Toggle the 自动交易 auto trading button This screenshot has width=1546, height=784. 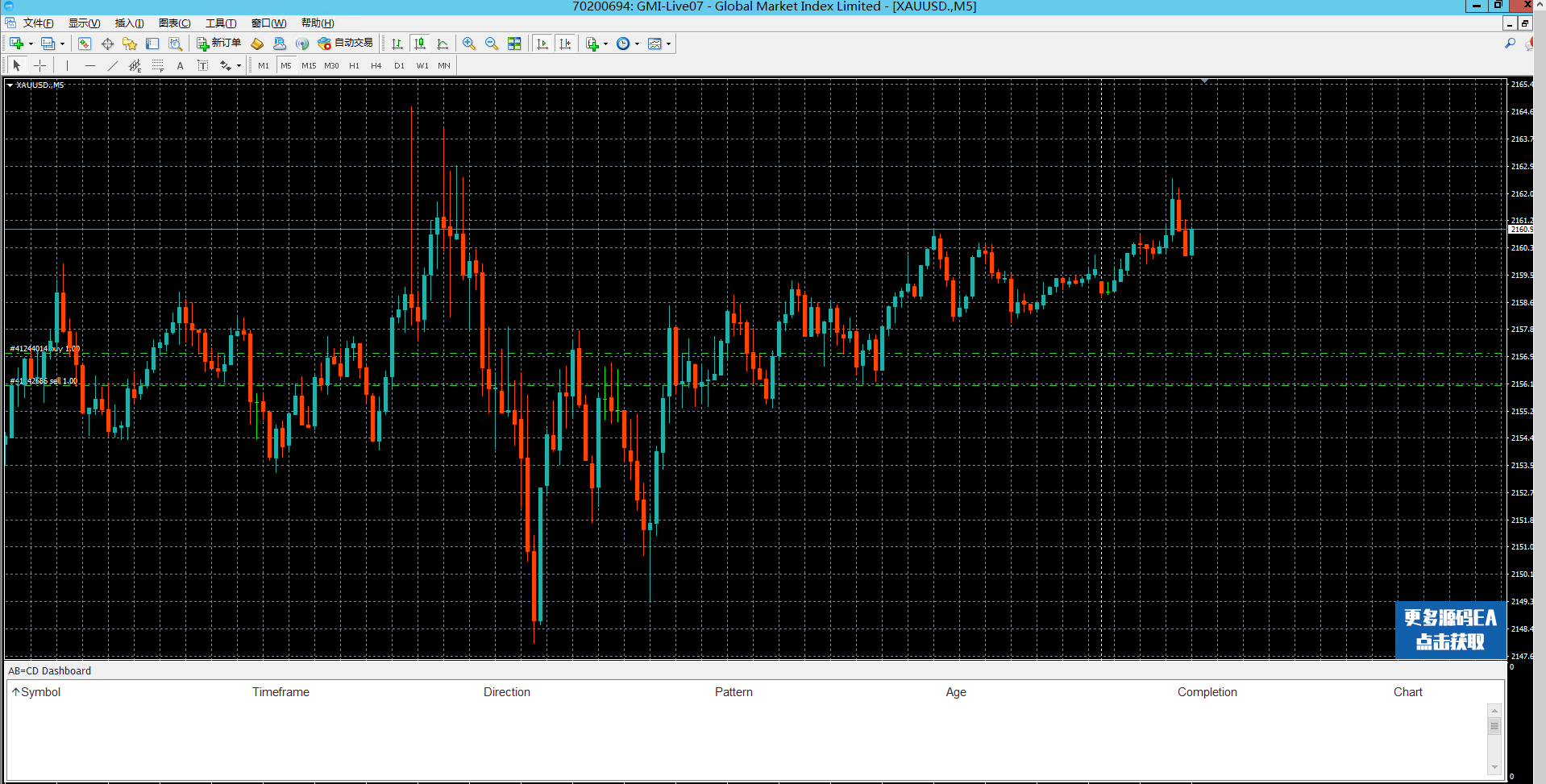[345, 44]
